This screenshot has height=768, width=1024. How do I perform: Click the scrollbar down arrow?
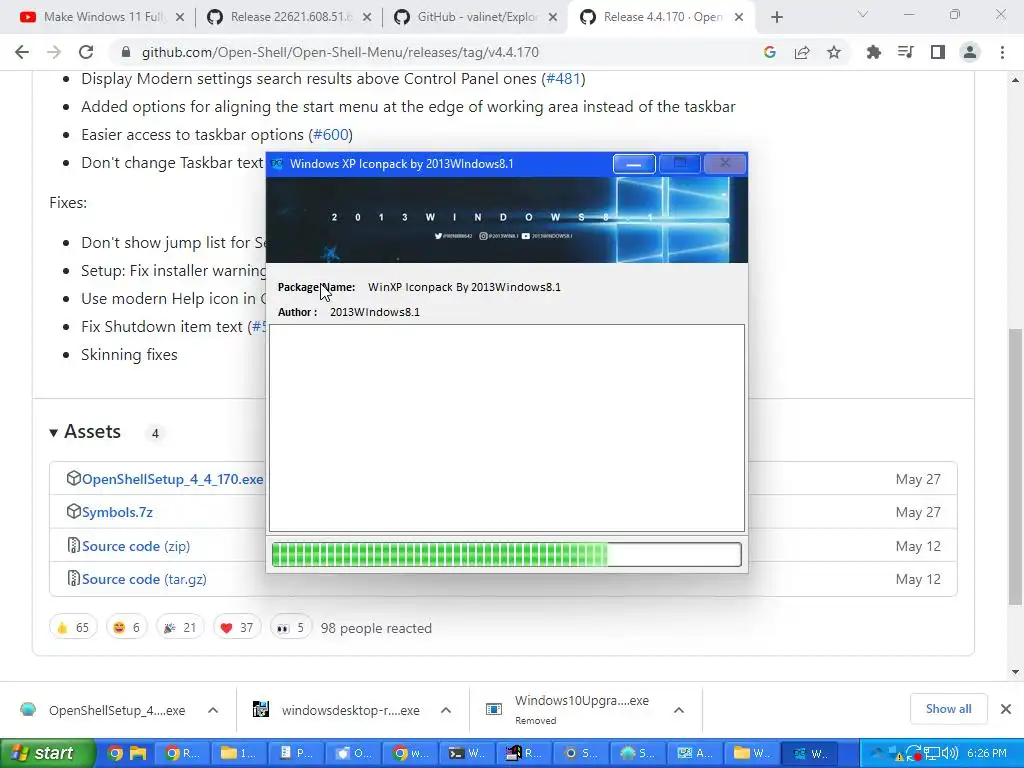tap(1015, 671)
